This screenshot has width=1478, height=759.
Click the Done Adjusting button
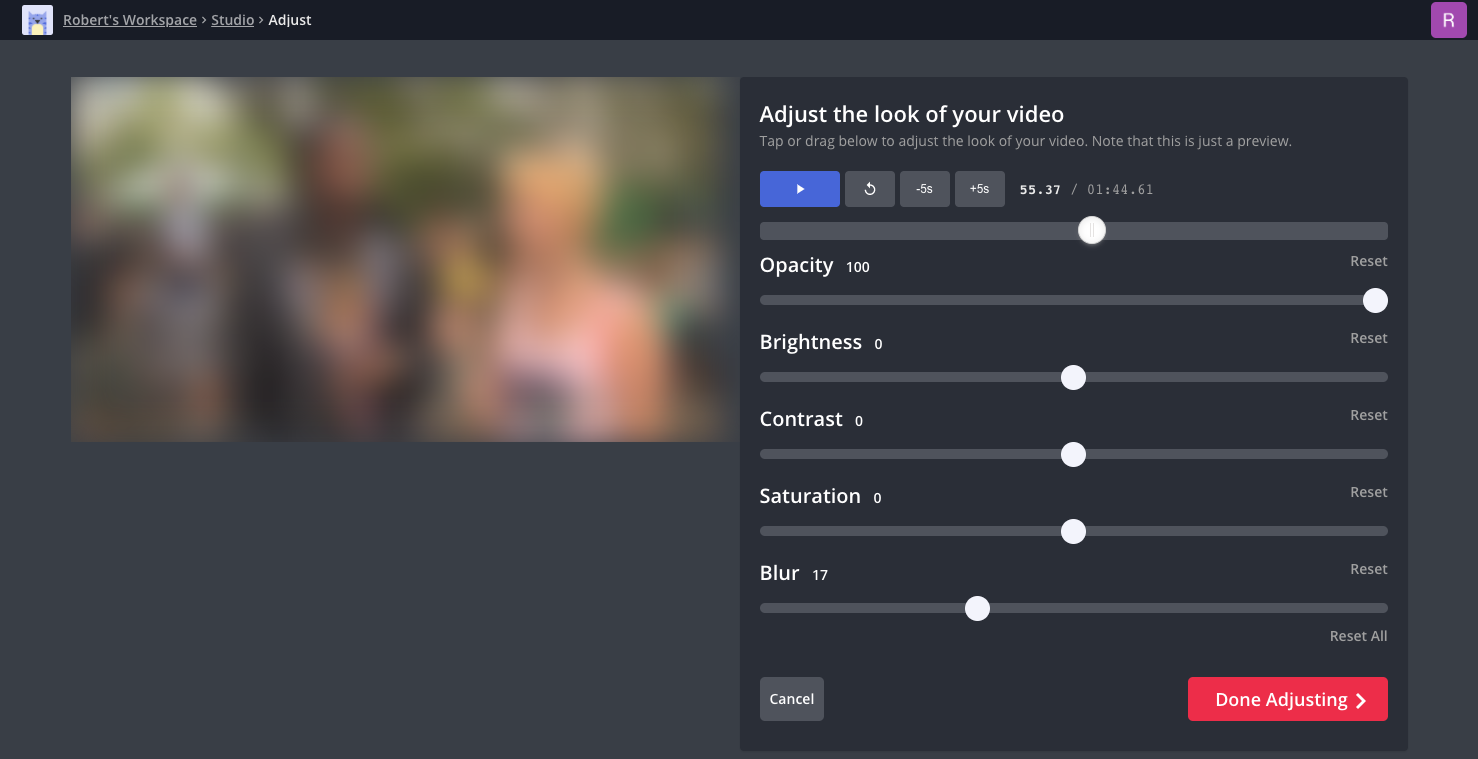coord(1288,700)
